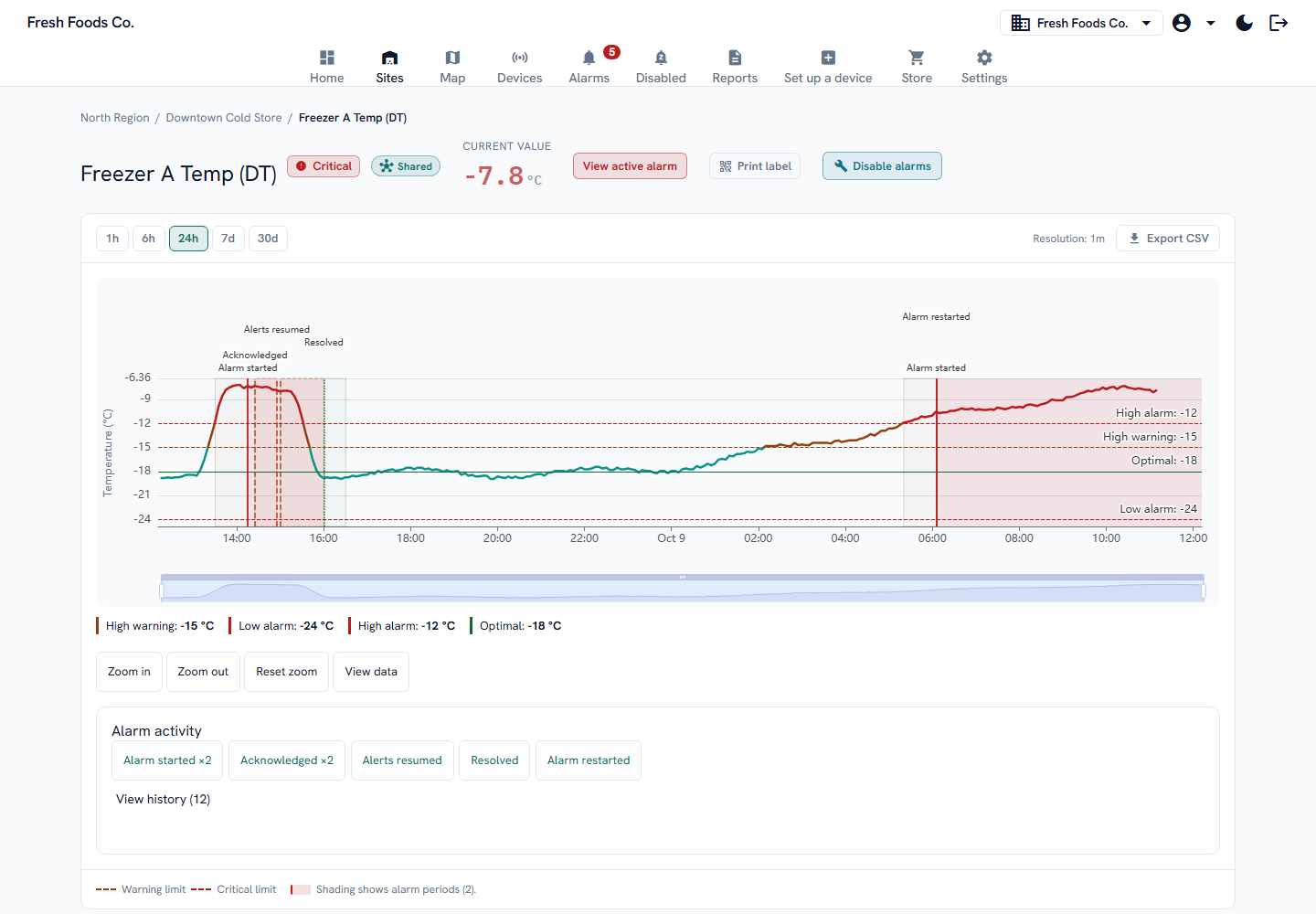
Task: Click the Reset zoom button
Action: [286, 672]
